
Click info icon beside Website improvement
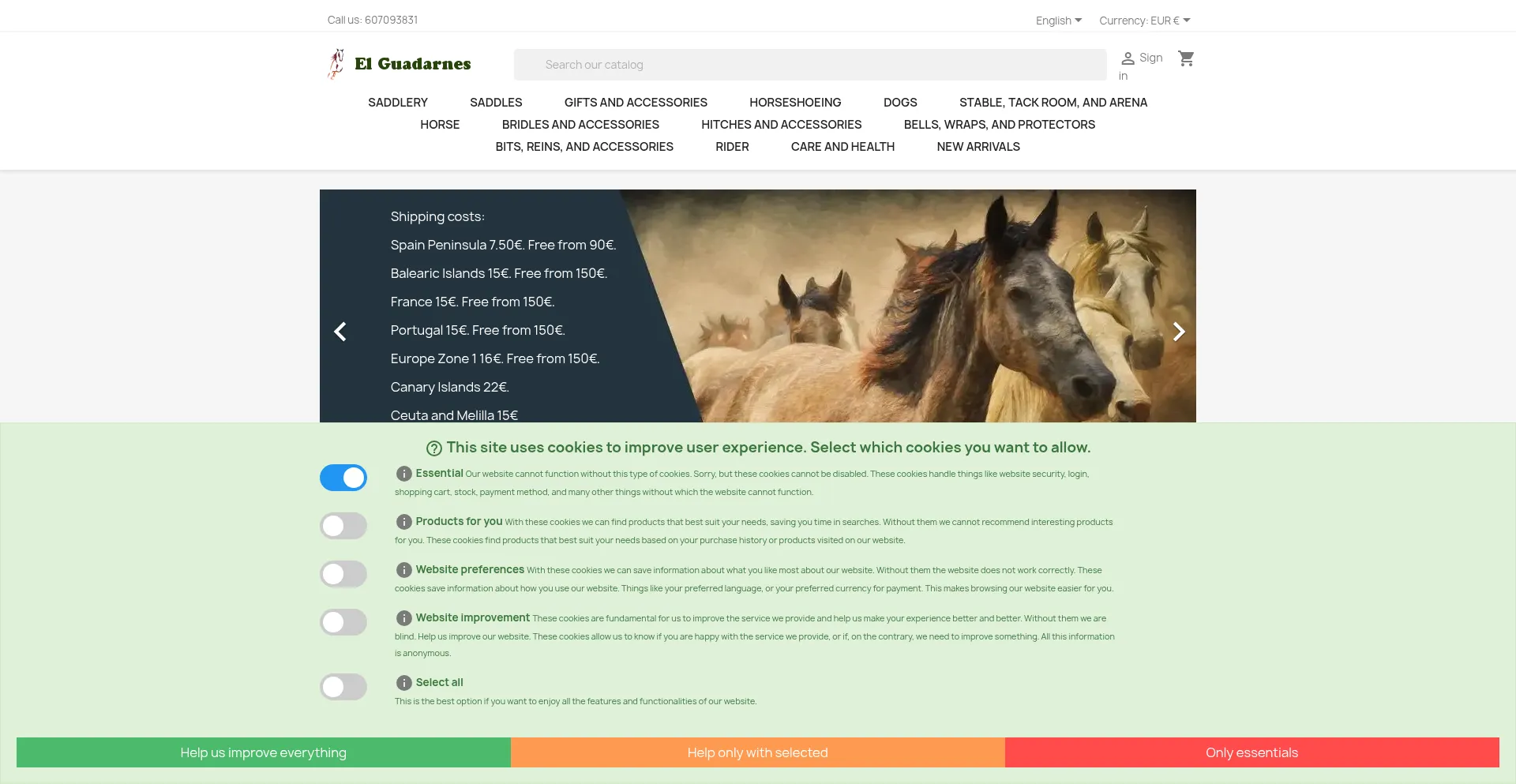pyautogui.click(x=403, y=618)
